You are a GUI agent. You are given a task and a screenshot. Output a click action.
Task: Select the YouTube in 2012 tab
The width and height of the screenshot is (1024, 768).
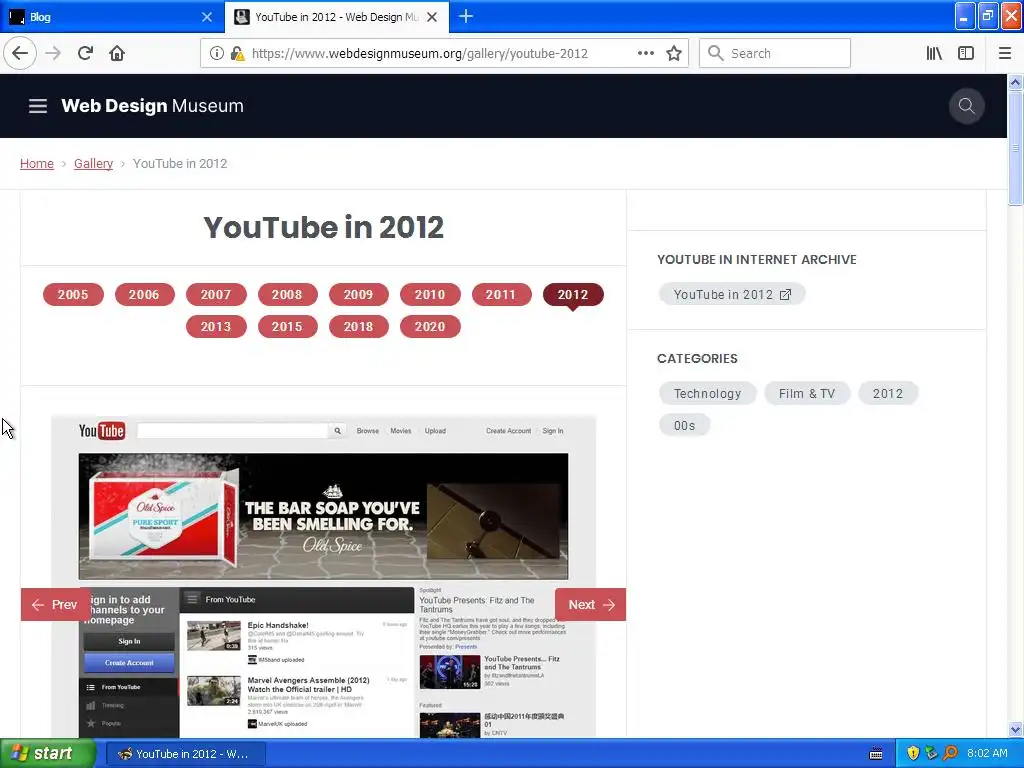point(336,17)
